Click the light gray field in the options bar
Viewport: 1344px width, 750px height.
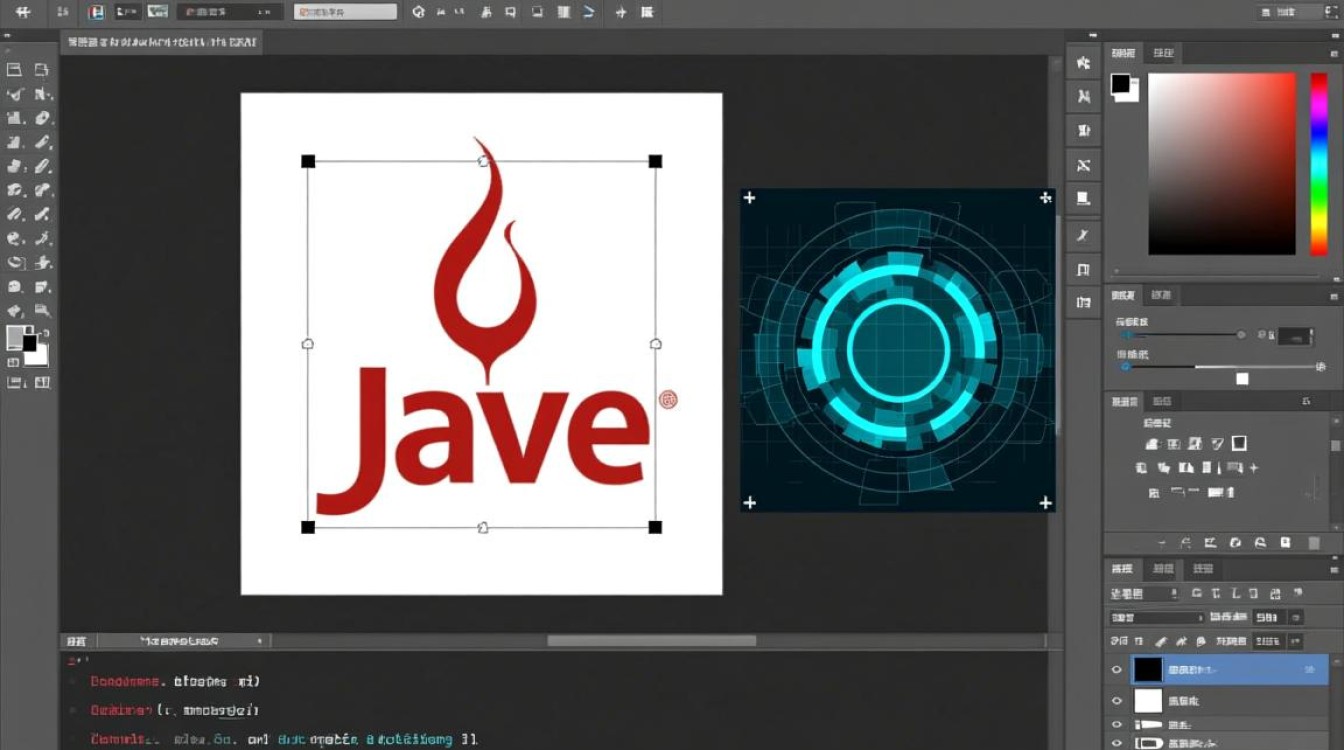coord(345,12)
